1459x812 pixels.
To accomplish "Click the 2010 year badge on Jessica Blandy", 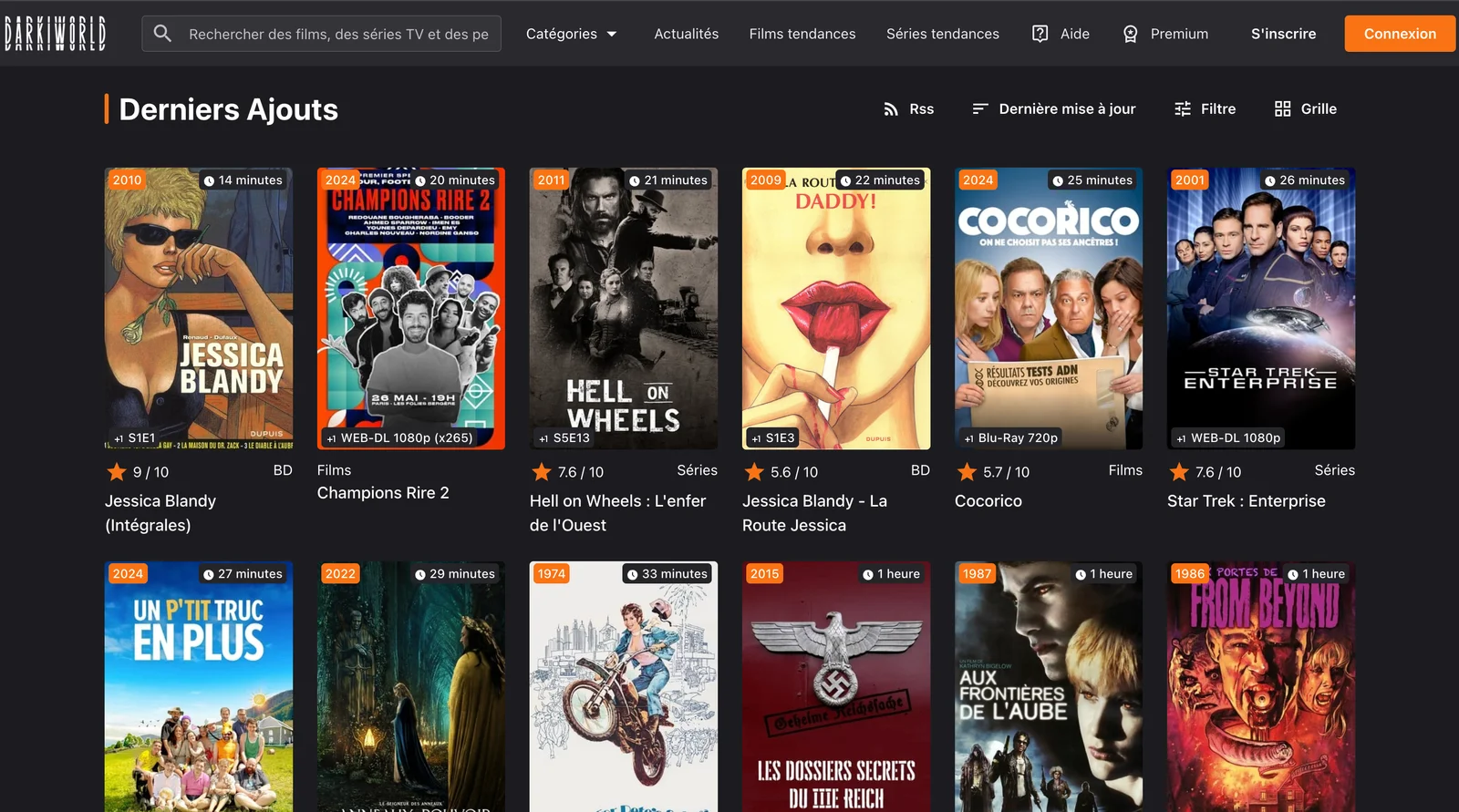I will [127, 180].
